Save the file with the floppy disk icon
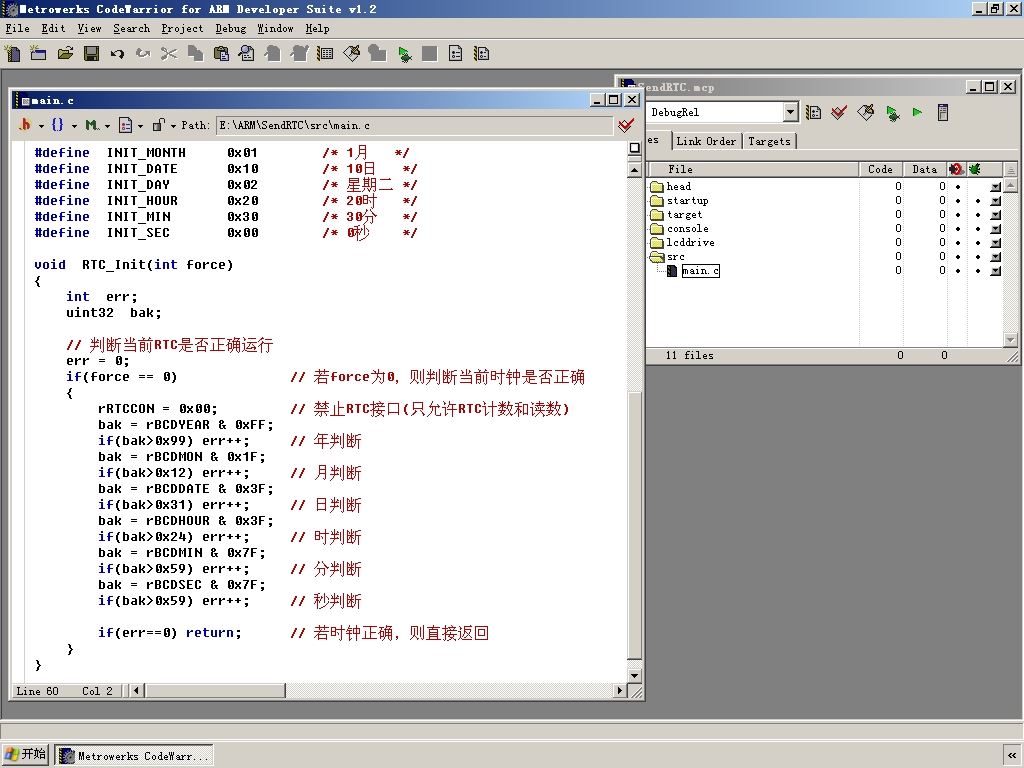This screenshot has width=1024, height=768. click(x=91, y=54)
